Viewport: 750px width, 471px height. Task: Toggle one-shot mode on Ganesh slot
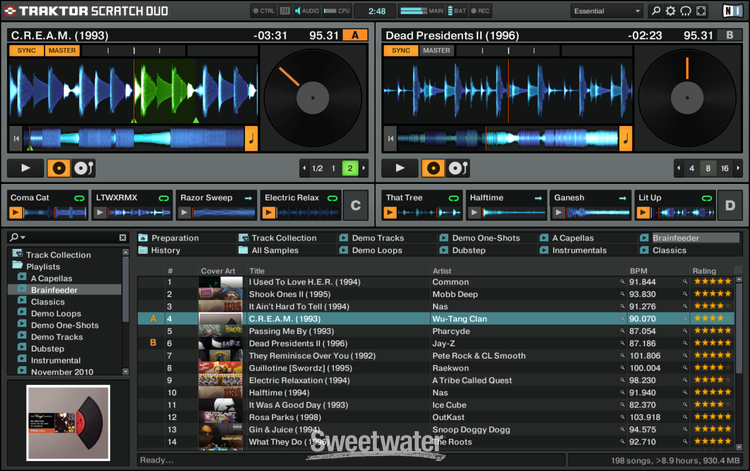[x=622, y=198]
